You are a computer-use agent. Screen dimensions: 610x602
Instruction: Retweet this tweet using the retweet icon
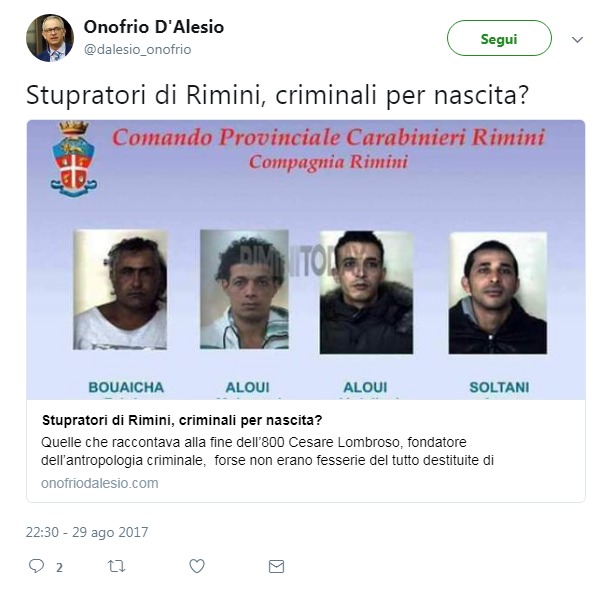click(116, 566)
